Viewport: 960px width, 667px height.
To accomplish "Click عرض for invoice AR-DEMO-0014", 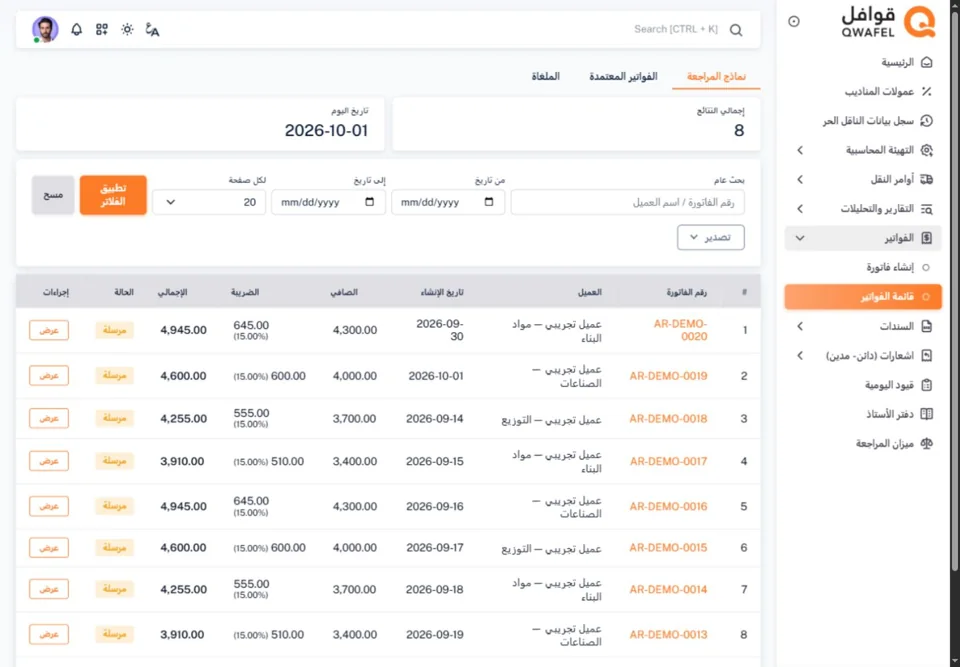I will click(49, 589).
